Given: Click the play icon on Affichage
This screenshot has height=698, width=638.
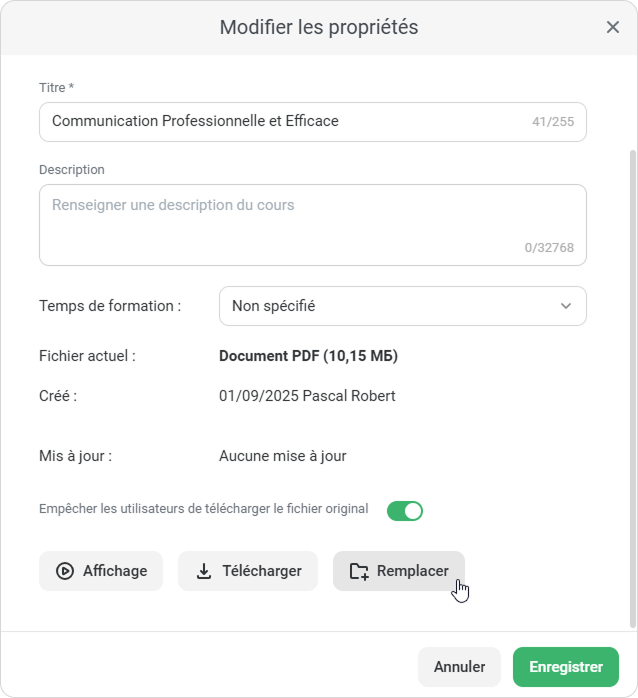Looking at the screenshot, I should pos(65,571).
